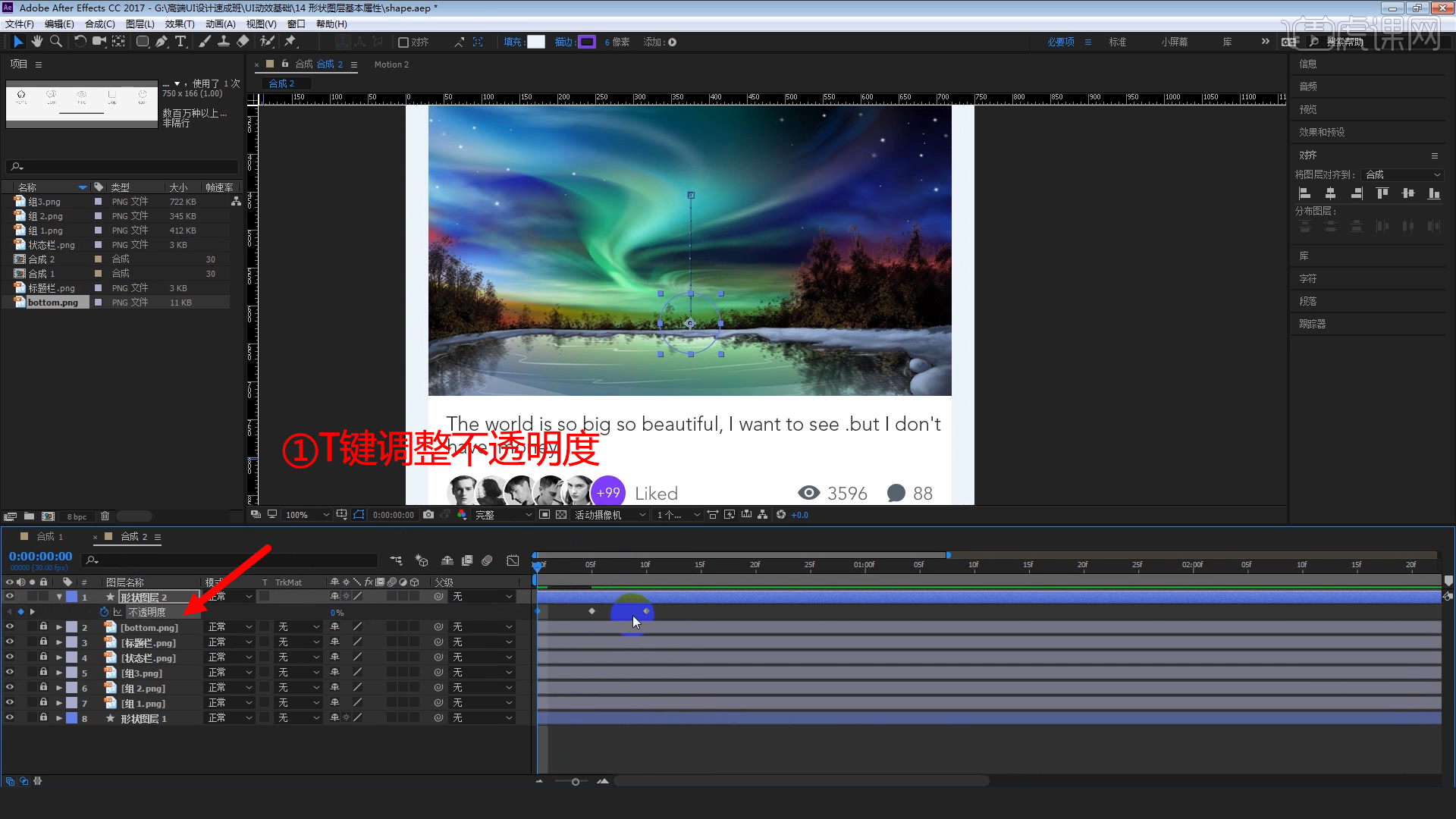
Task: Enable motion blur switch for timeline
Action: click(x=488, y=560)
